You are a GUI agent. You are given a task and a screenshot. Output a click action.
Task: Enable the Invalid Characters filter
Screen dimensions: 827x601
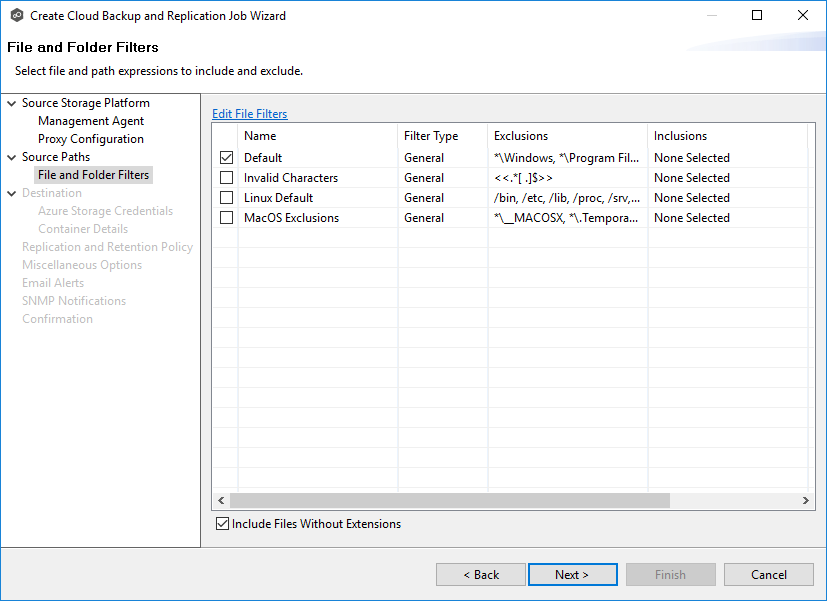[227, 177]
